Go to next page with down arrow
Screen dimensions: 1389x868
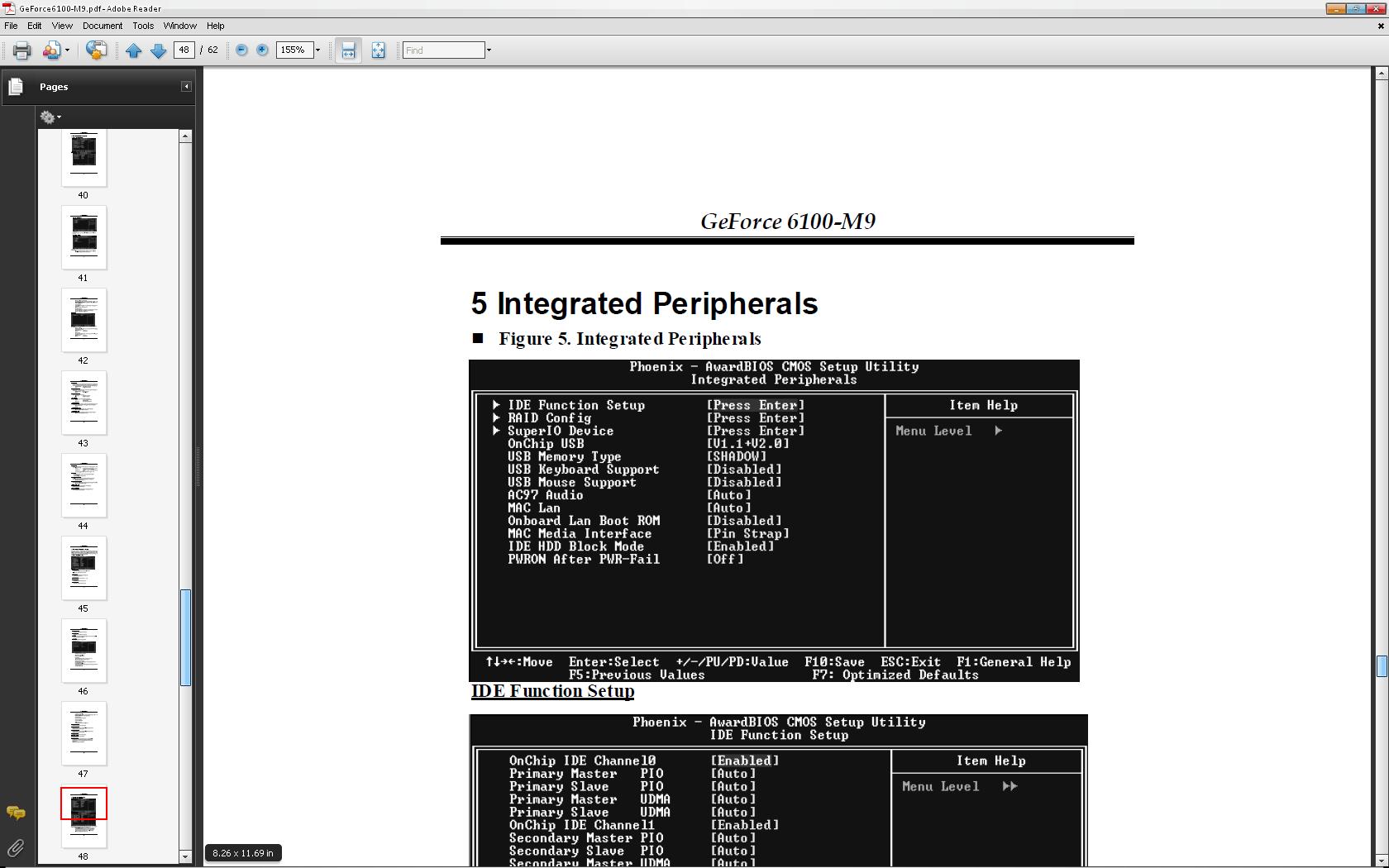point(158,50)
